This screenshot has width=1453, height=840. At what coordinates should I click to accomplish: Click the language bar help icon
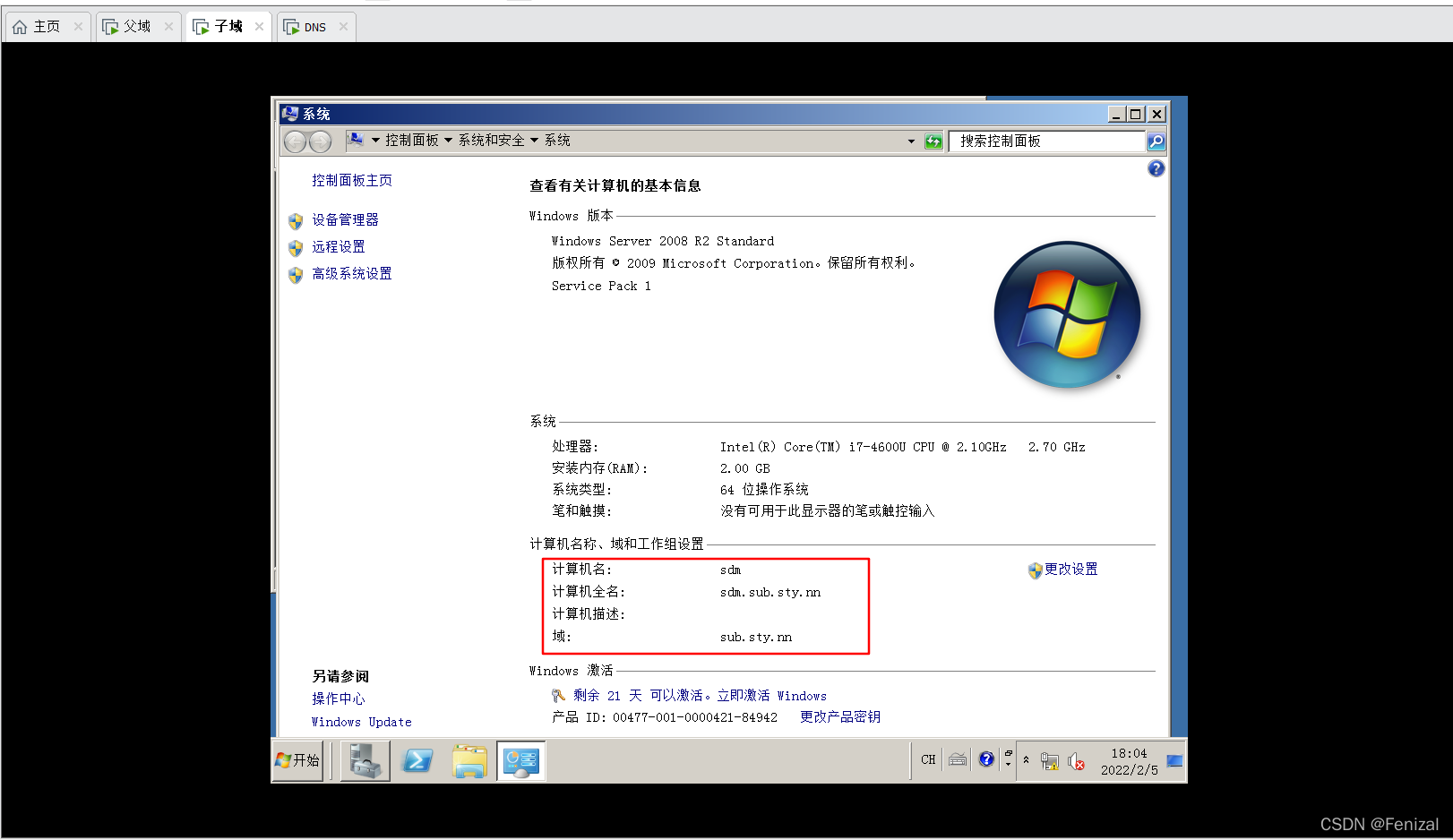(986, 759)
